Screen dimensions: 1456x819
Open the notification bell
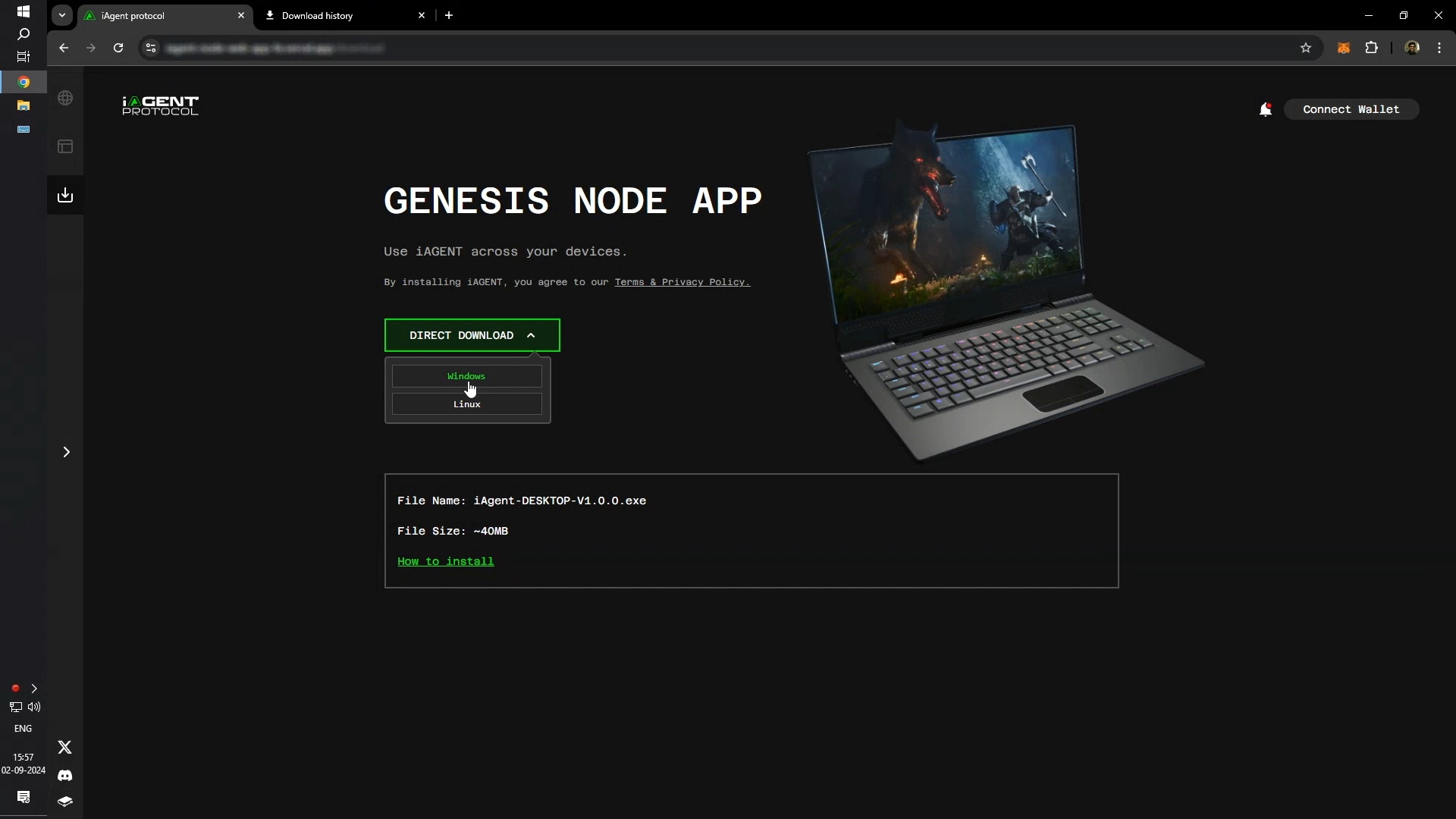point(1265,109)
